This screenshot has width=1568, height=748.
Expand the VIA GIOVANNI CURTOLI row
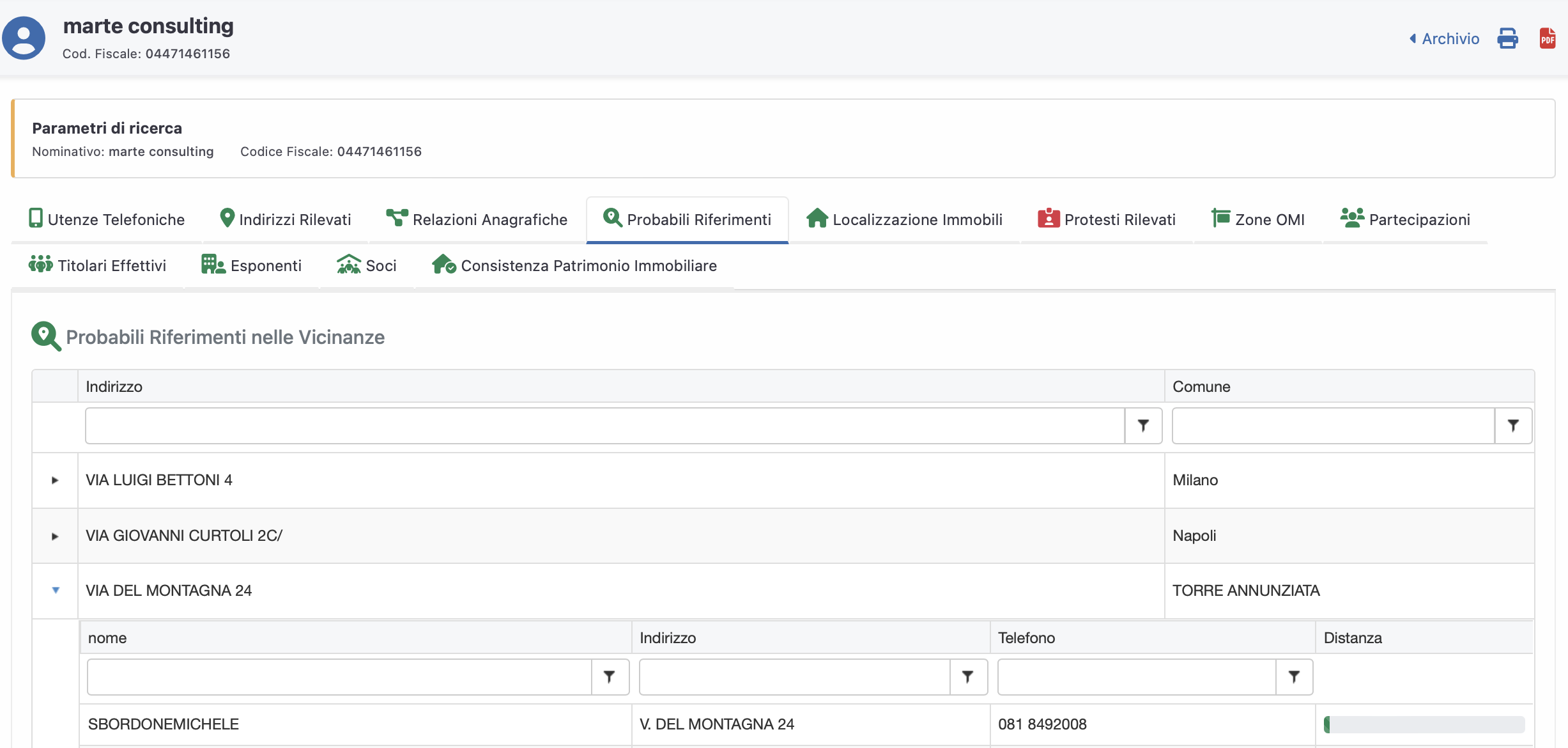click(55, 536)
